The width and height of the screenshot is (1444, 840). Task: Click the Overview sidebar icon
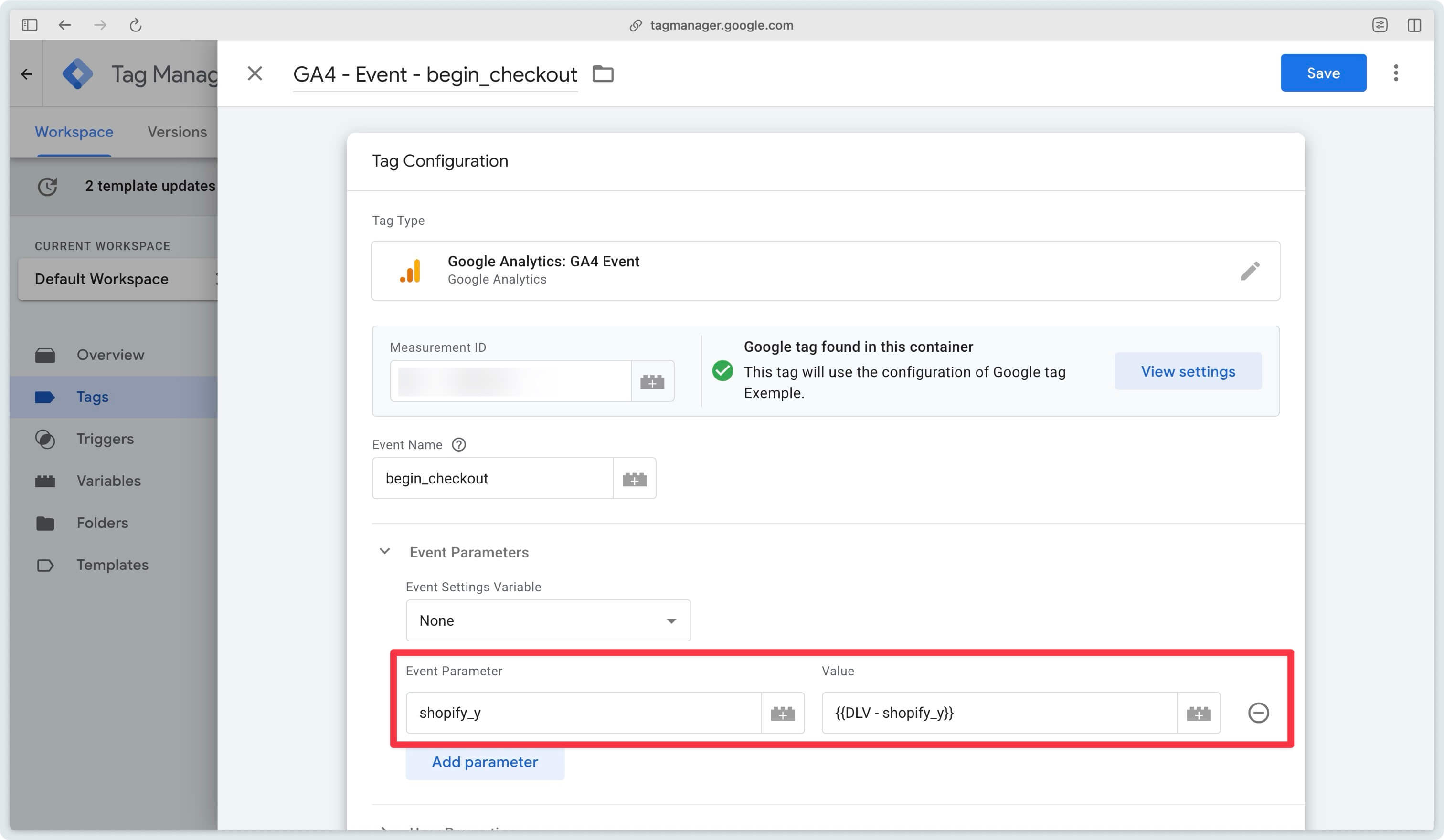pyautogui.click(x=45, y=355)
